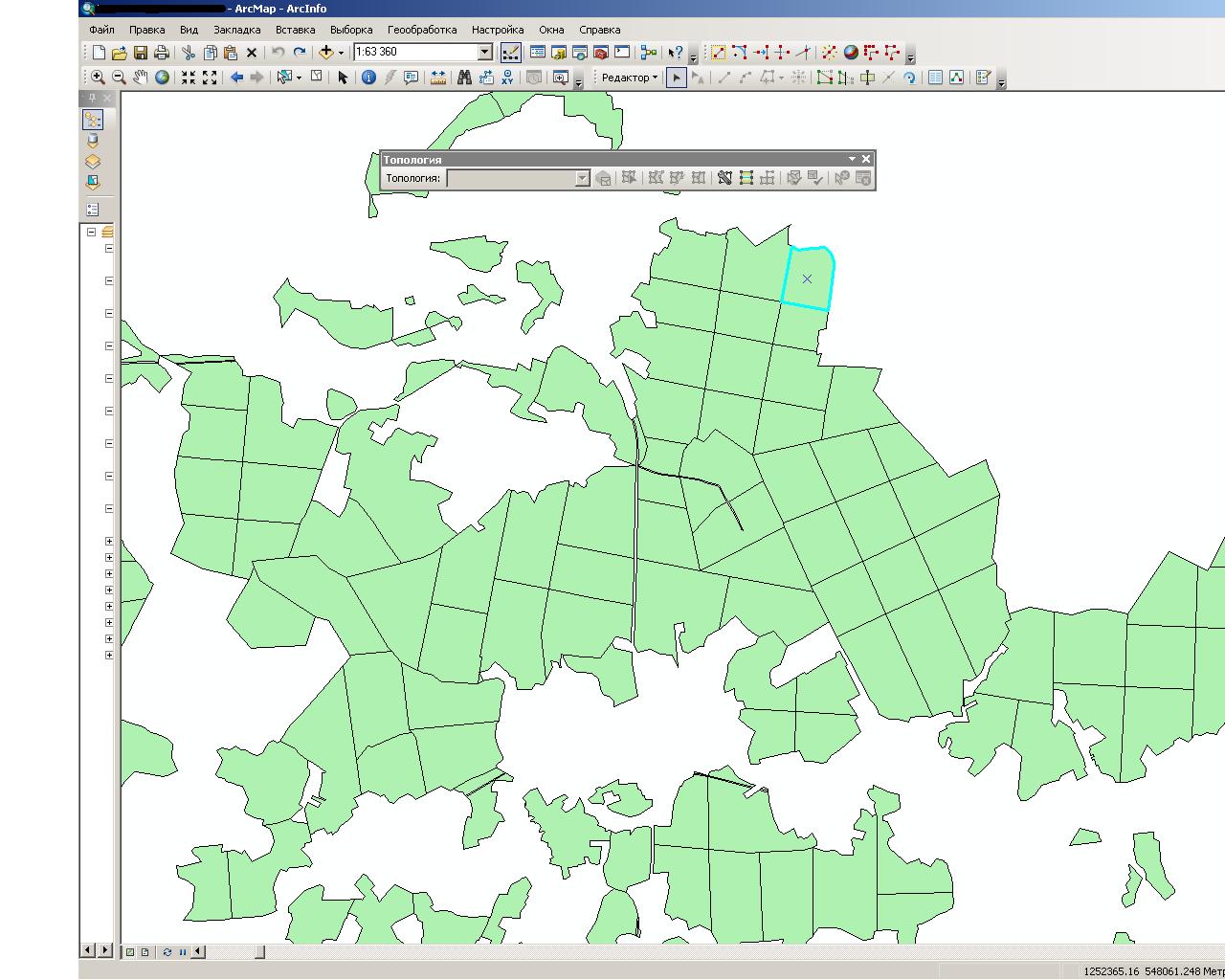Click the horizontal scrollbar thumb under map
Viewport: 1225px width, 980px height.
tap(259, 951)
